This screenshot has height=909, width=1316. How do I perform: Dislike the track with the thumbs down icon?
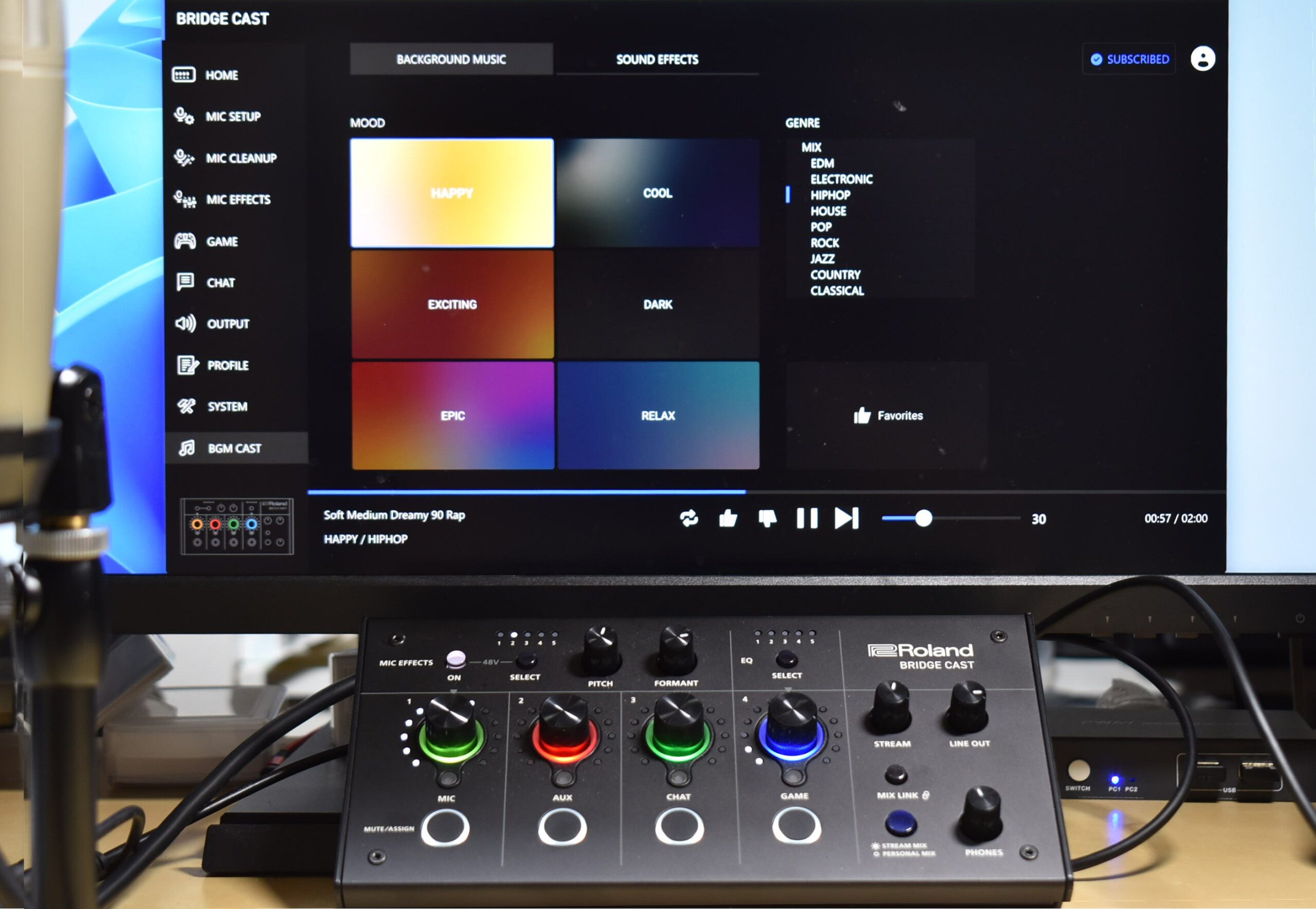point(767,518)
